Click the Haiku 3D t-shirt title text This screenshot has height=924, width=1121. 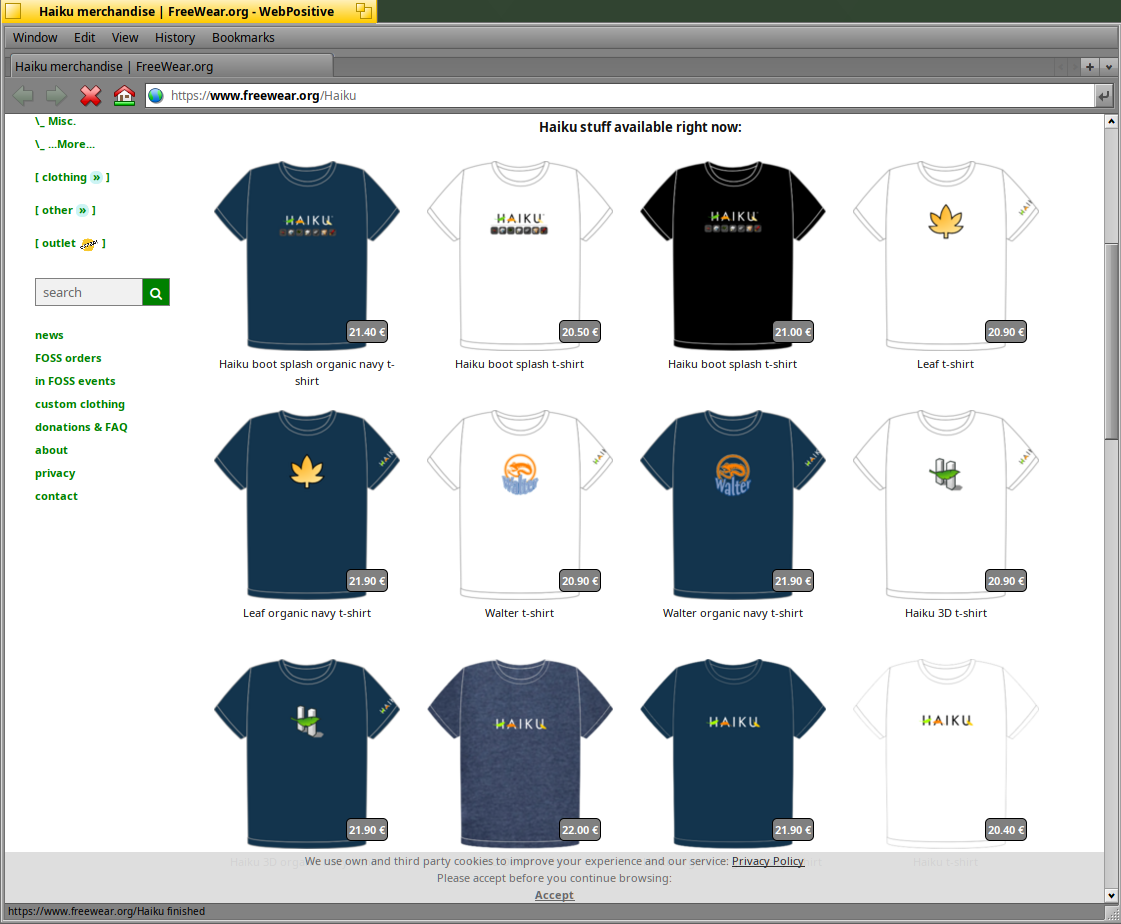[x=945, y=613]
